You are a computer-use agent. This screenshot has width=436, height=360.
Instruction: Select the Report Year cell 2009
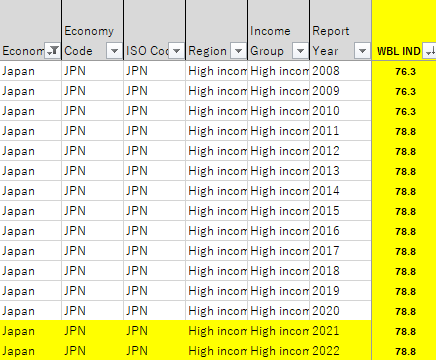point(341,91)
